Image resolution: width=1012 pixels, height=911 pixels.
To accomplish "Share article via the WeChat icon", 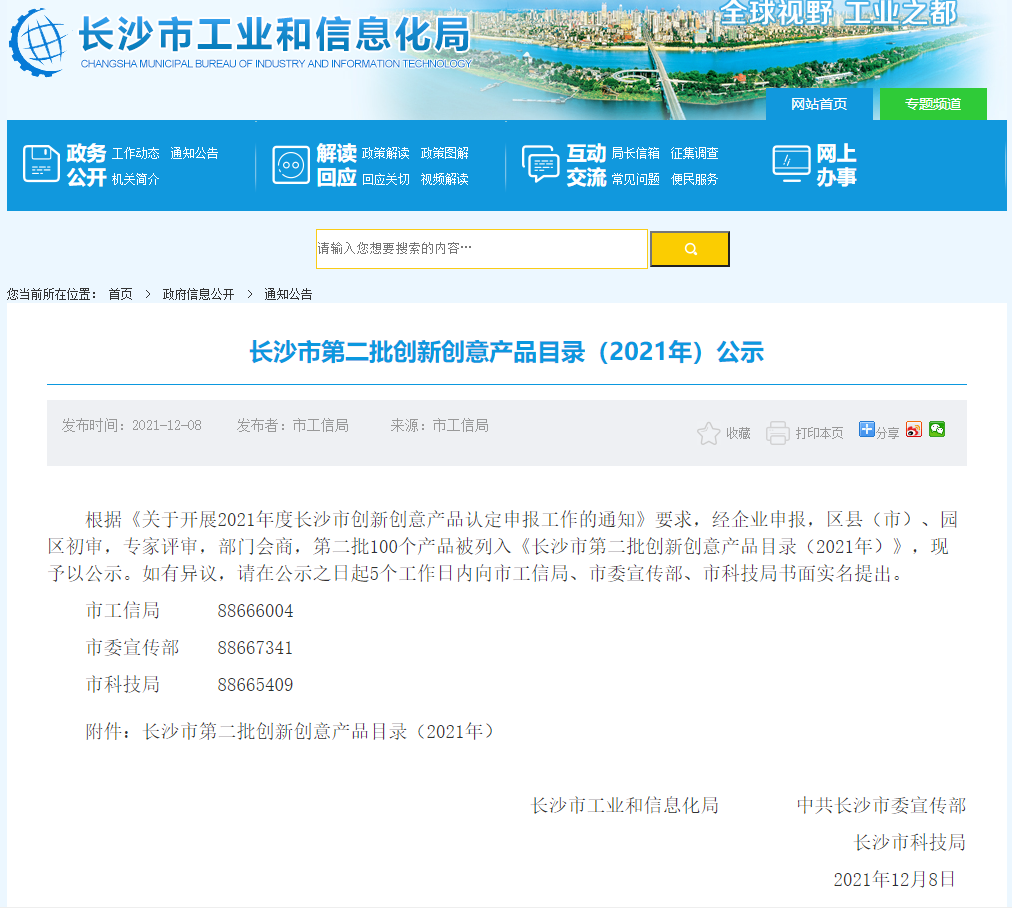I will point(936,429).
